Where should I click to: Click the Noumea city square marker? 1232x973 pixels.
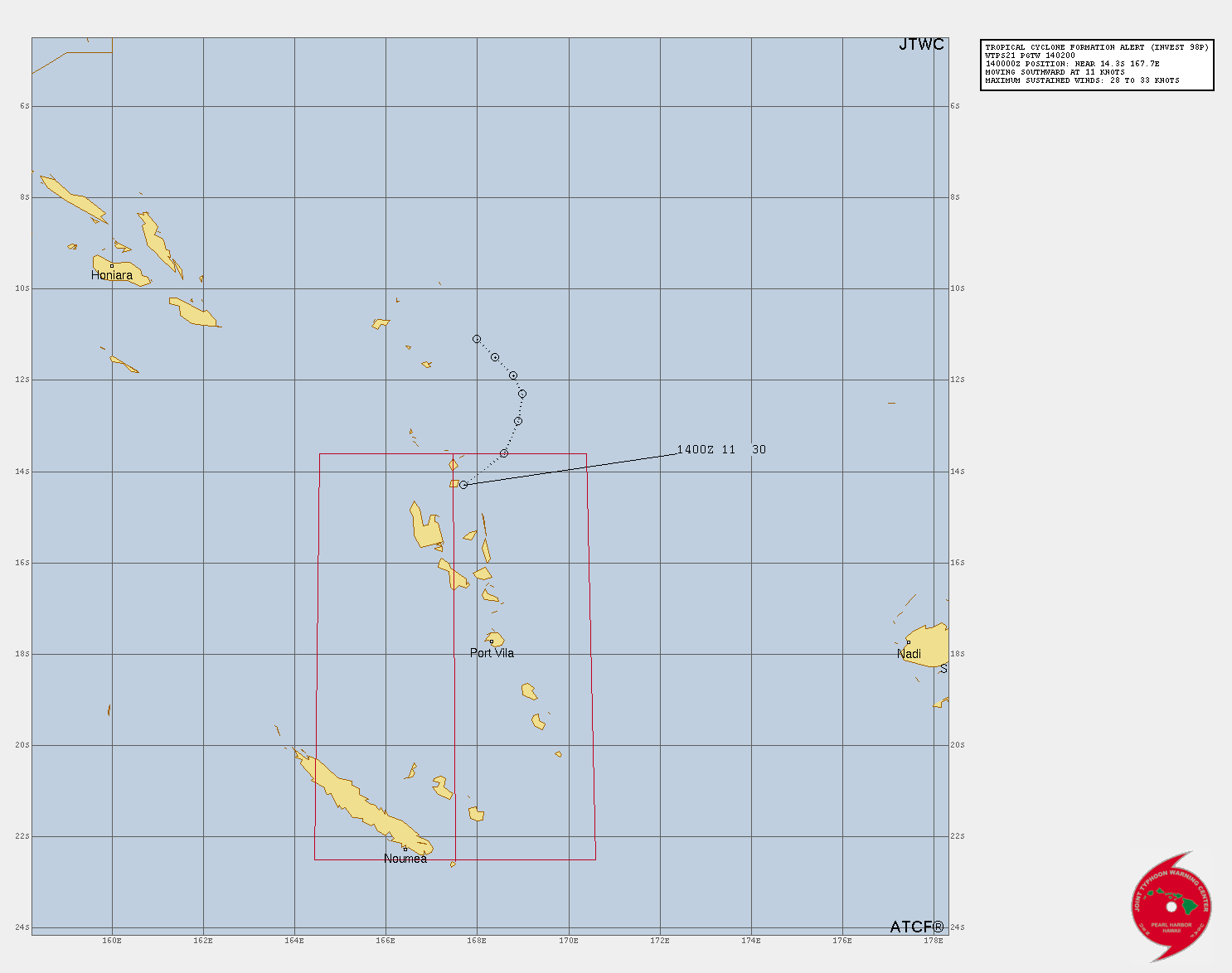[x=405, y=849]
